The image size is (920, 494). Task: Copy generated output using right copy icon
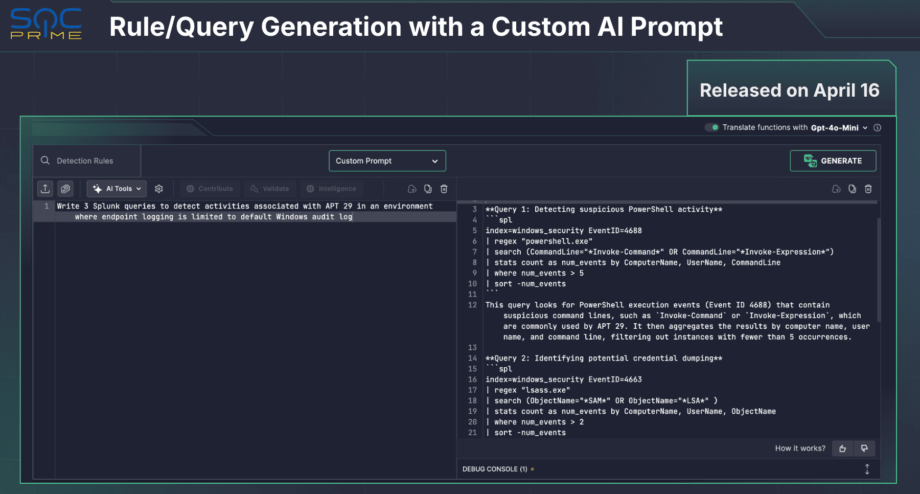[852, 188]
